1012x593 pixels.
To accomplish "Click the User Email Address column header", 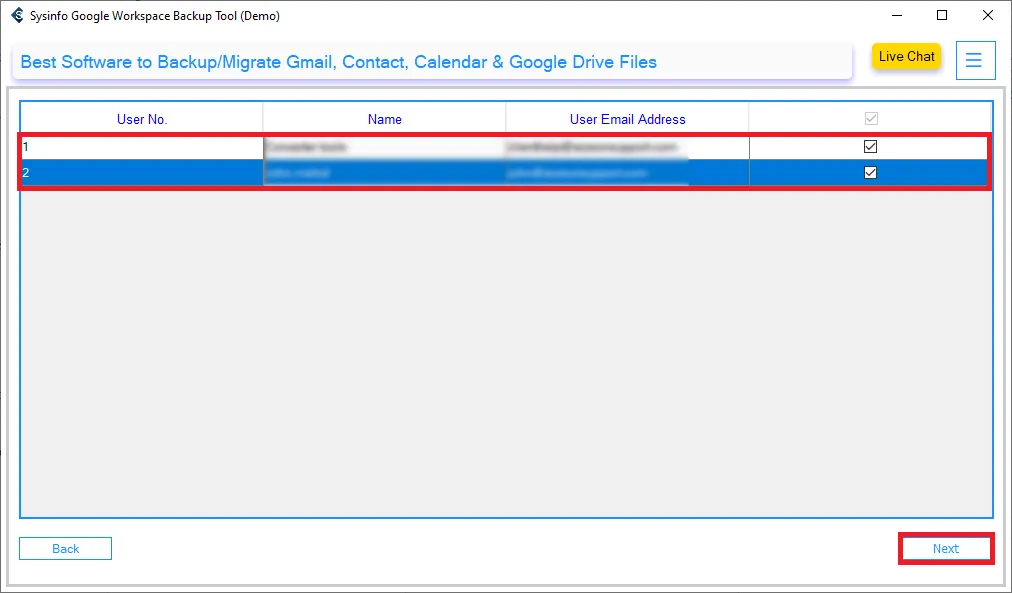I will [x=627, y=119].
